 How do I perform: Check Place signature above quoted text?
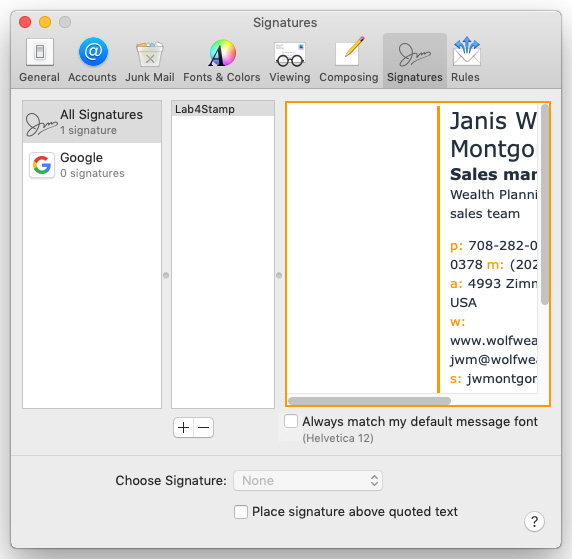click(241, 512)
